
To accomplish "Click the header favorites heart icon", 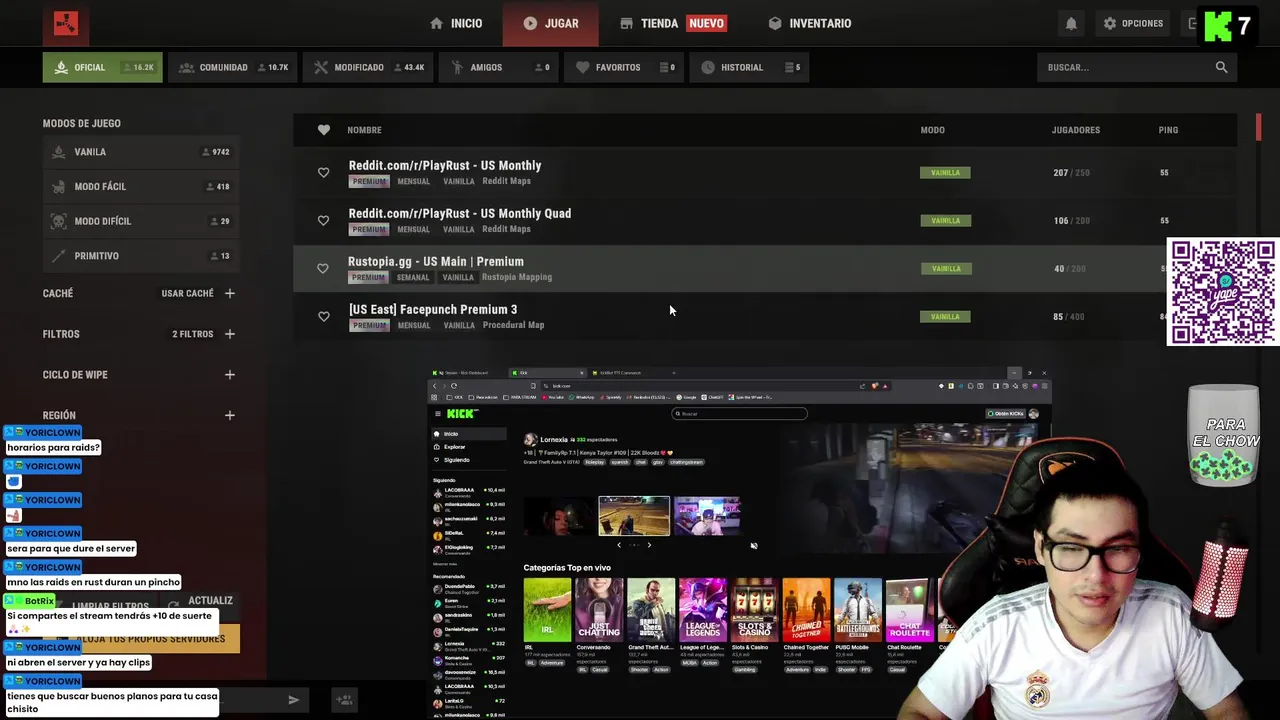I will coord(323,130).
